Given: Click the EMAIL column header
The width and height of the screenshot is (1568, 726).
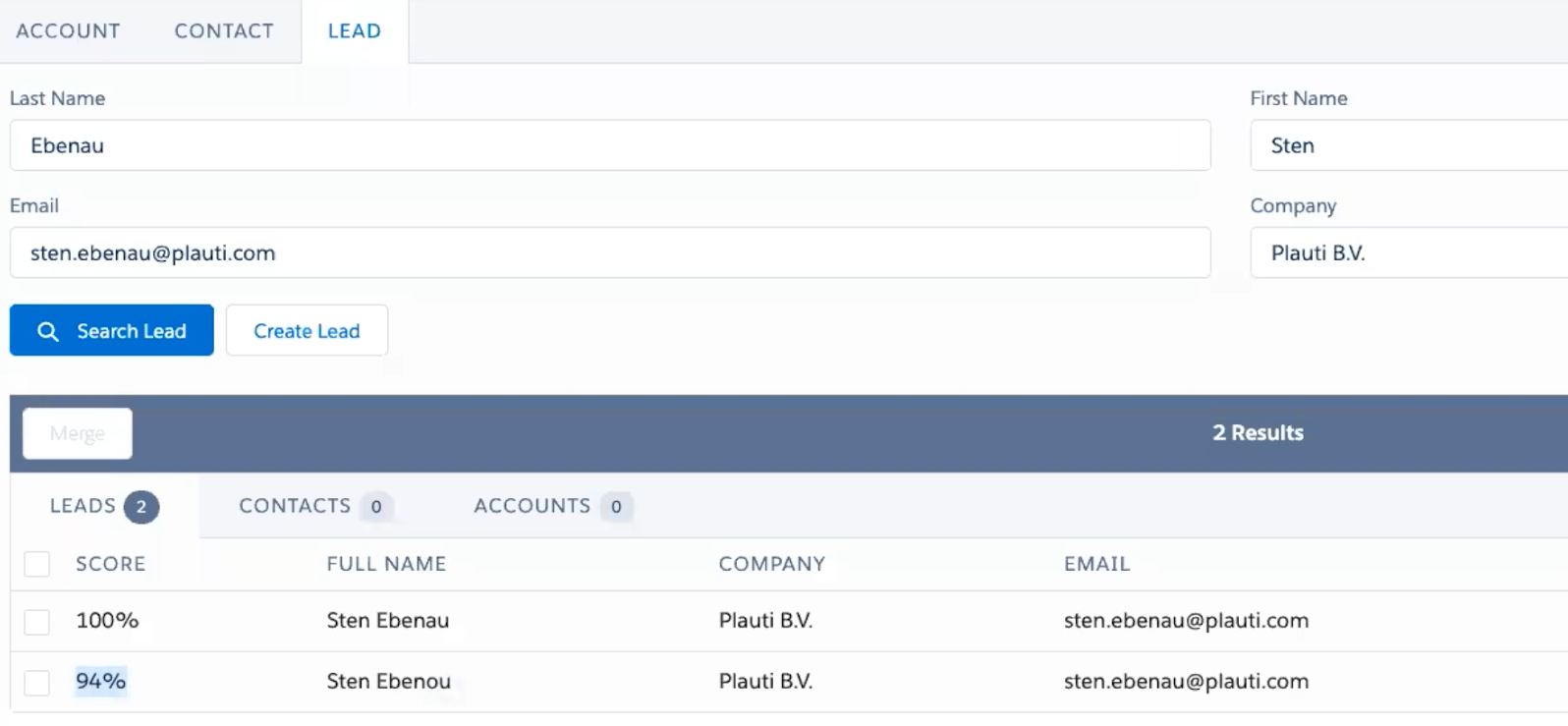Looking at the screenshot, I should click(1097, 564).
